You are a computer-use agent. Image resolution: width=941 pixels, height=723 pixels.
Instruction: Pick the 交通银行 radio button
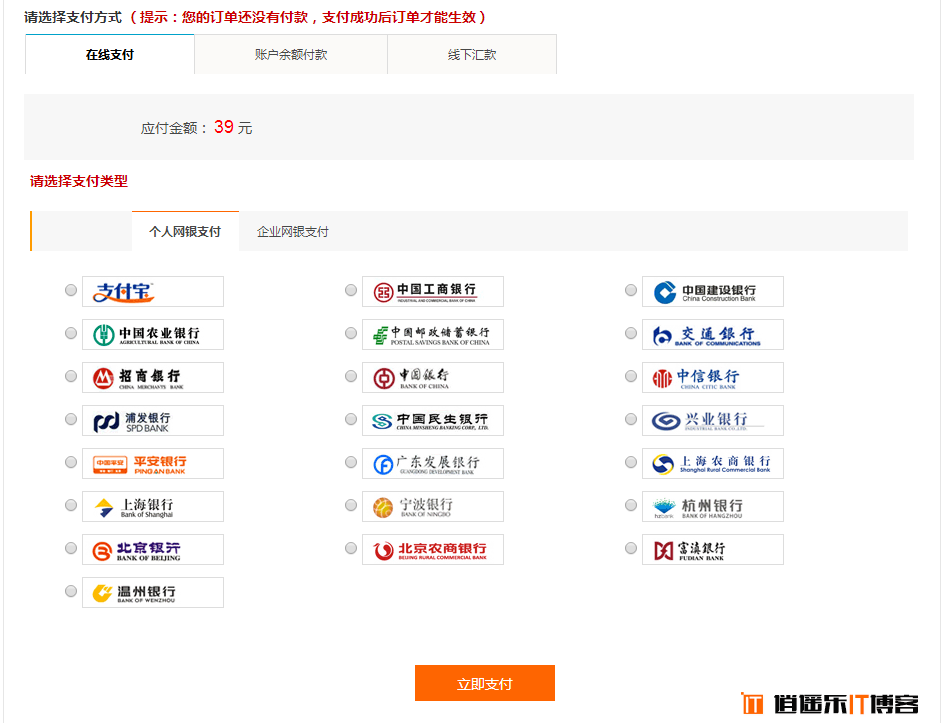coord(631,333)
